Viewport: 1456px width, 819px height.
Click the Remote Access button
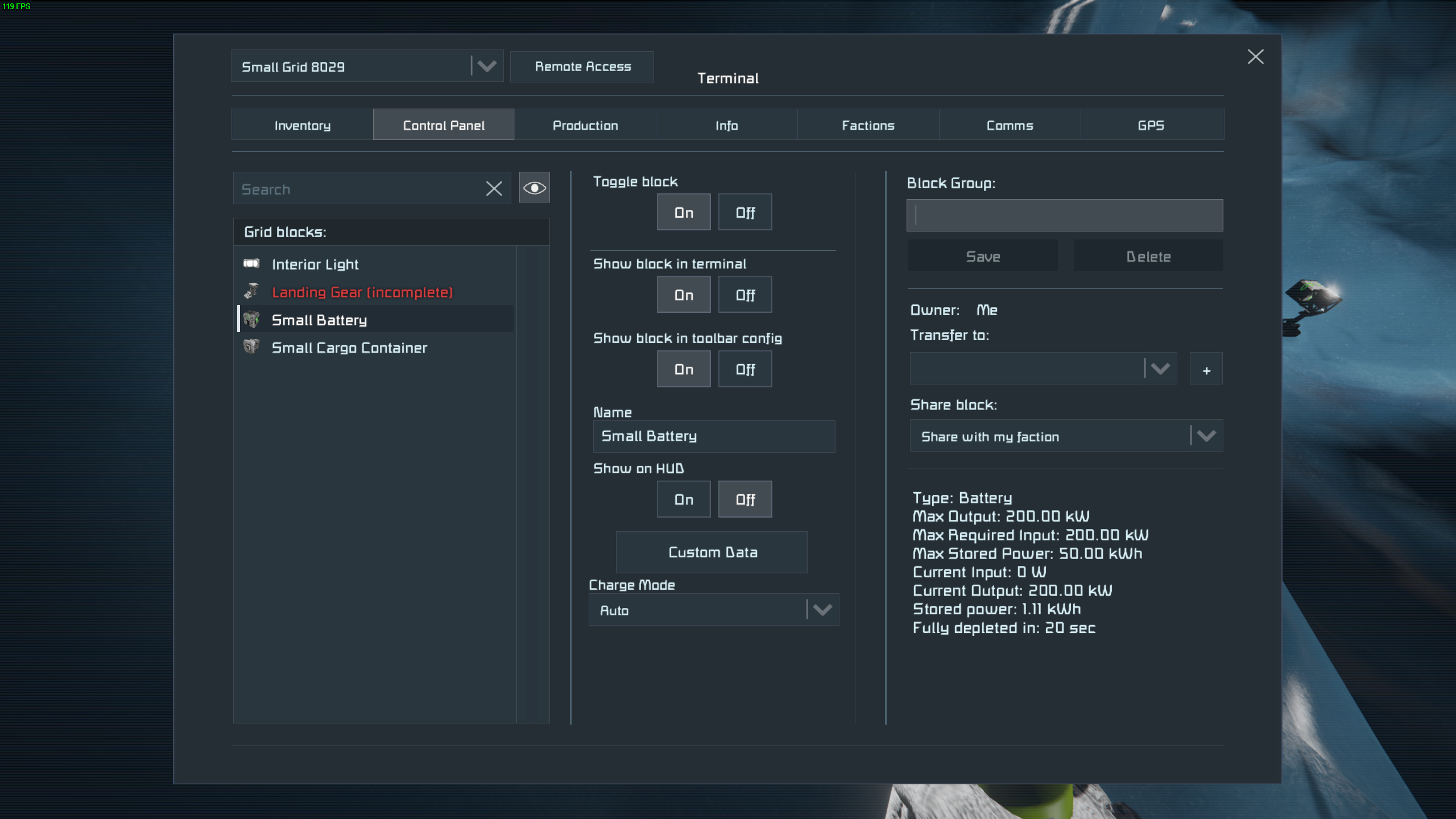click(582, 67)
